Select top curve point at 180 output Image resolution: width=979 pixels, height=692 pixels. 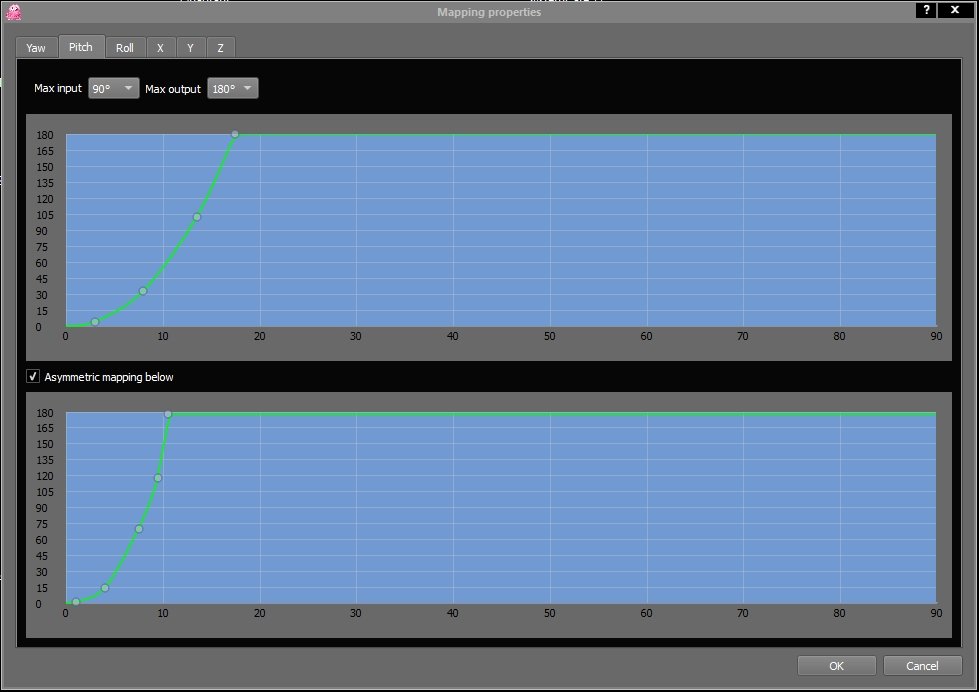pos(235,134)
